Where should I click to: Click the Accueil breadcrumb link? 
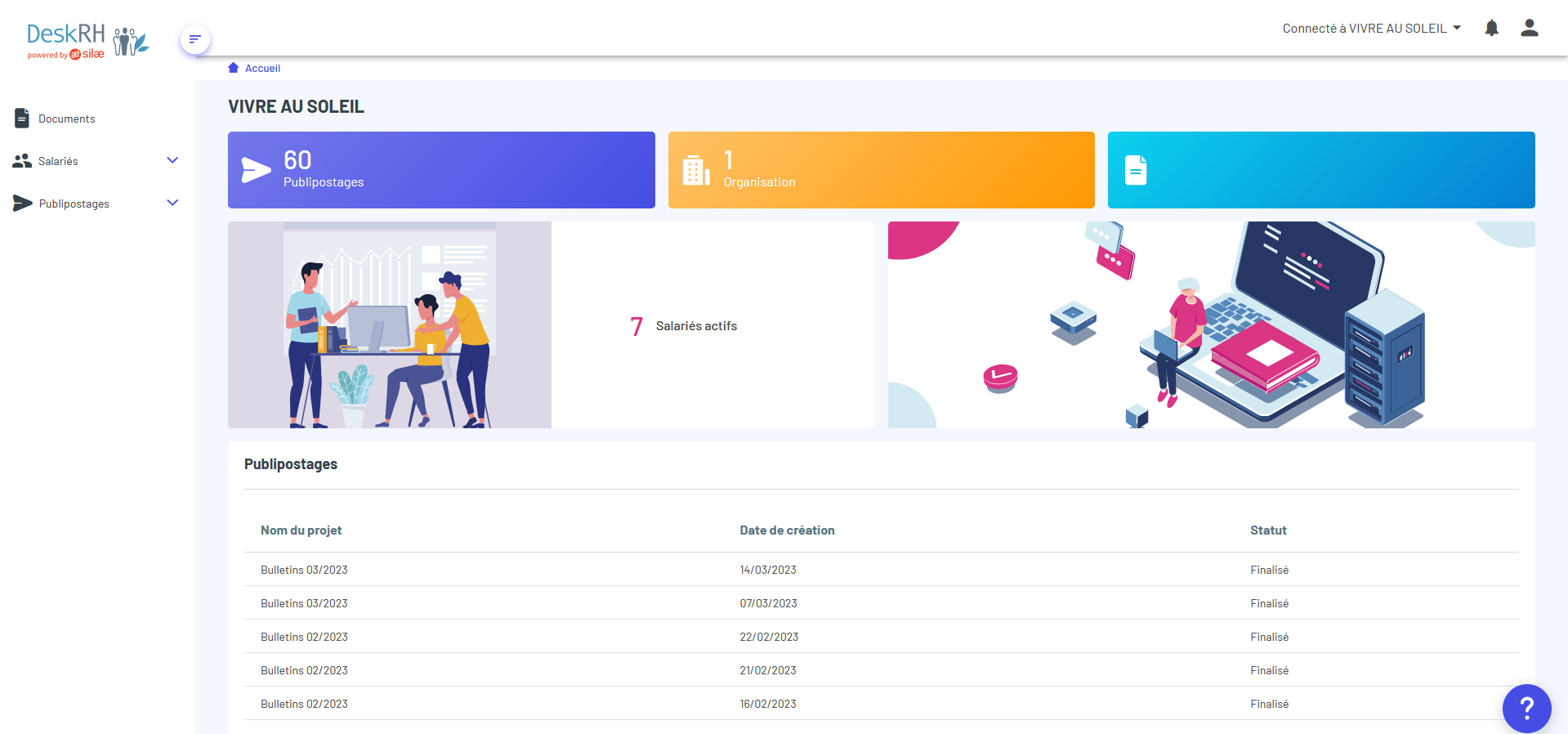(262, 69)
